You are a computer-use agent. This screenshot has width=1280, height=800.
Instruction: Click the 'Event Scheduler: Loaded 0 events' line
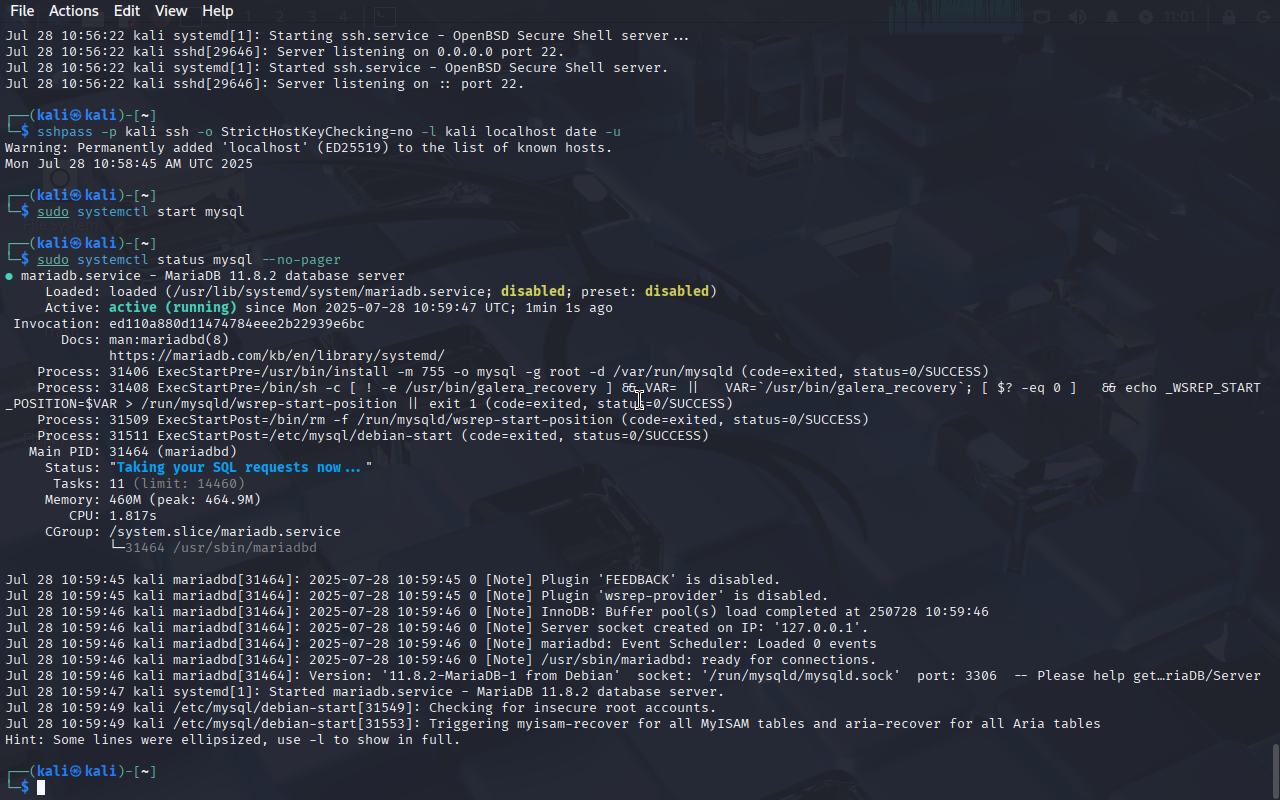[x=441, y=644]
